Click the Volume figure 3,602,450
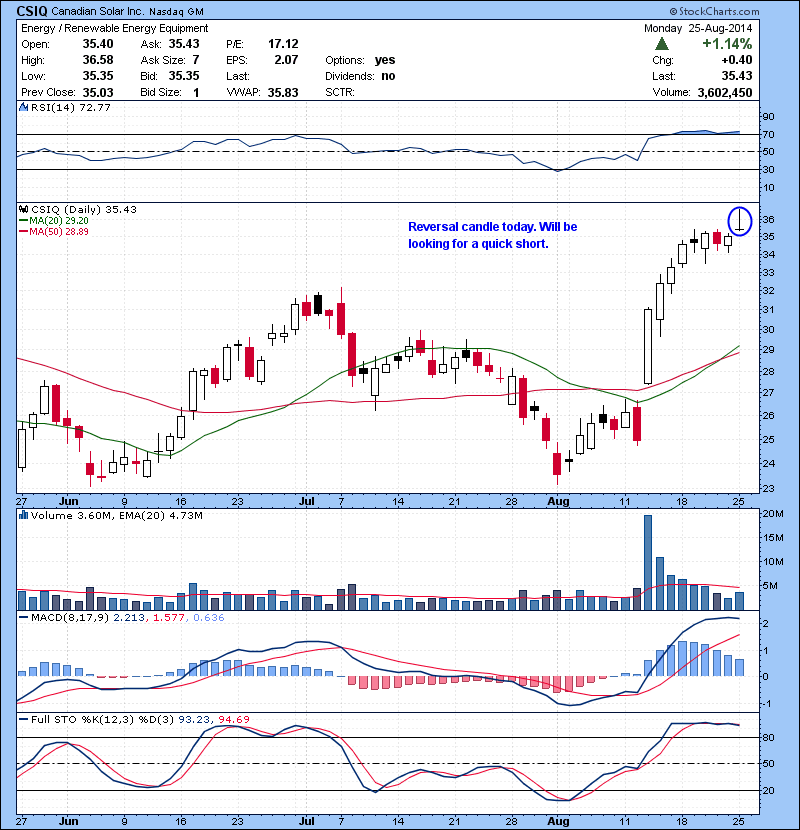 pos(725,93)
